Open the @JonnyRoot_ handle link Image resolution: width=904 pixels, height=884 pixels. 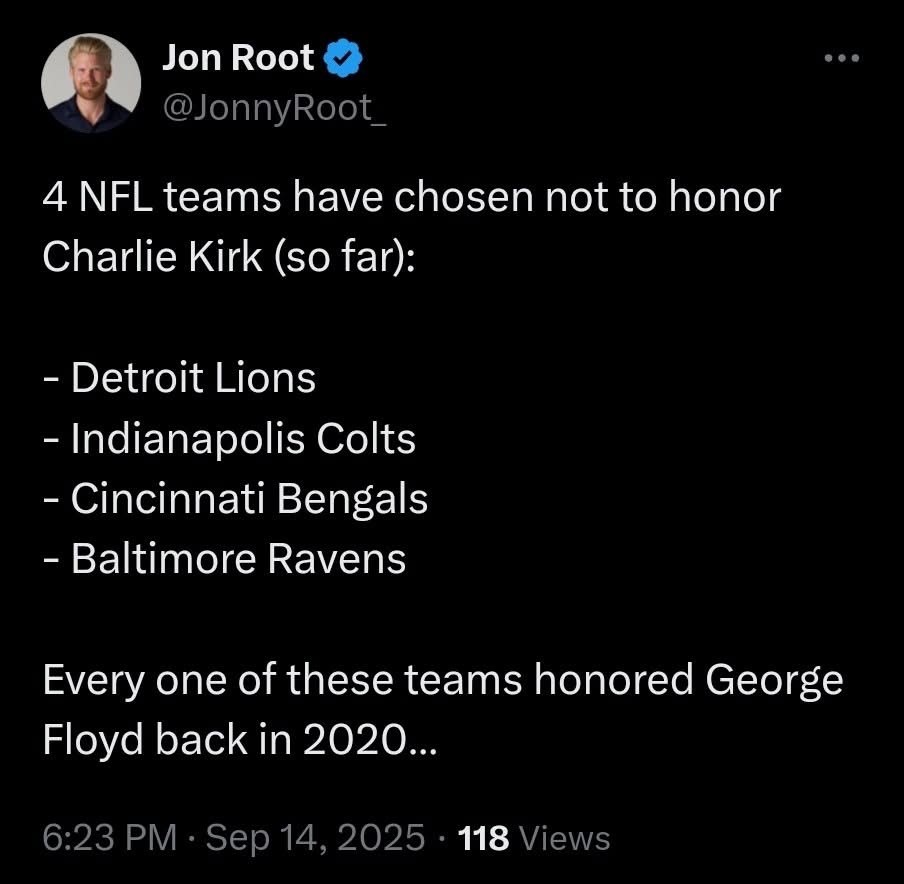pyautogui.click(x=273, y=107)
